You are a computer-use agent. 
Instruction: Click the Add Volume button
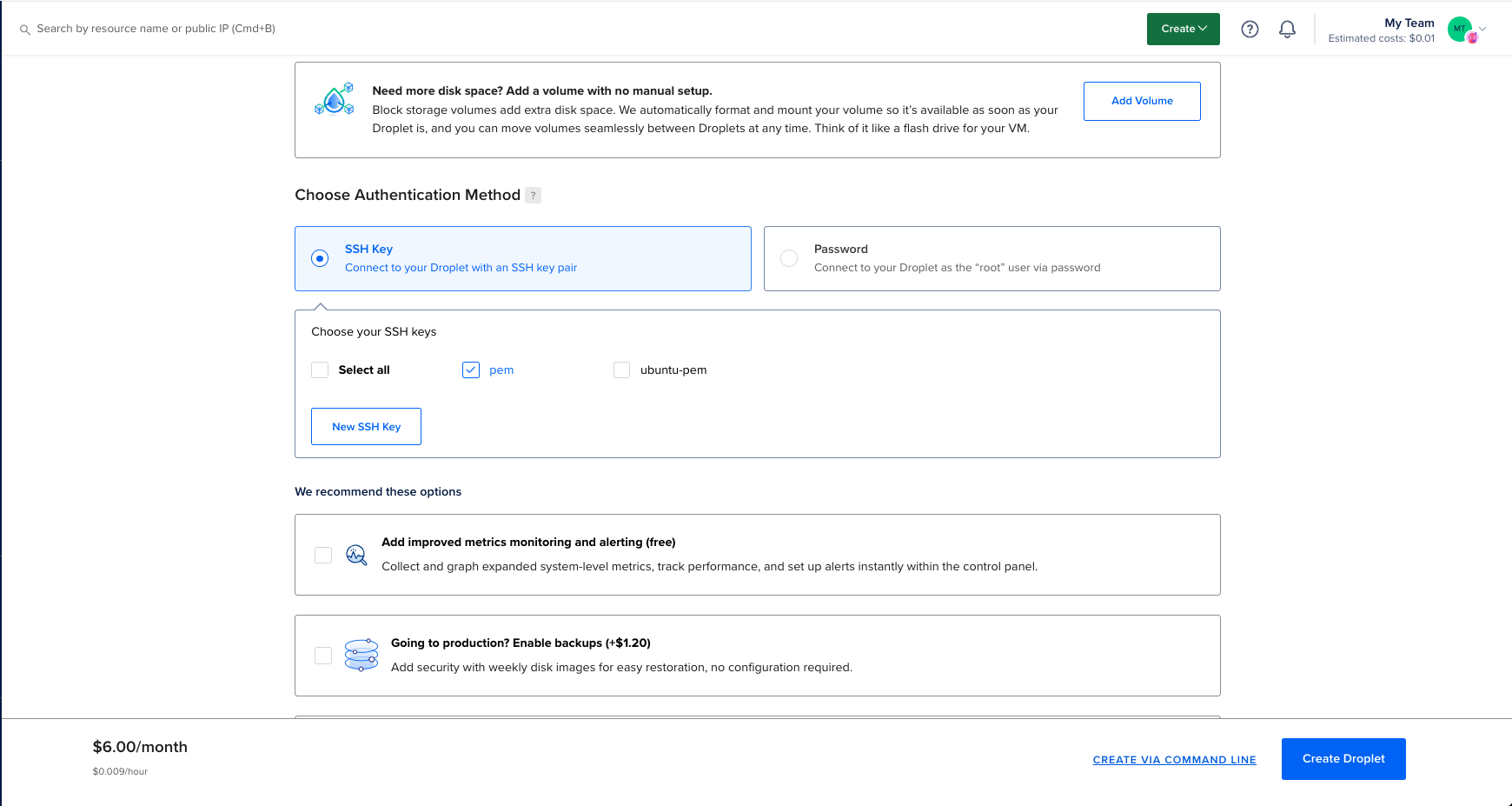[x=1141, y=100]
